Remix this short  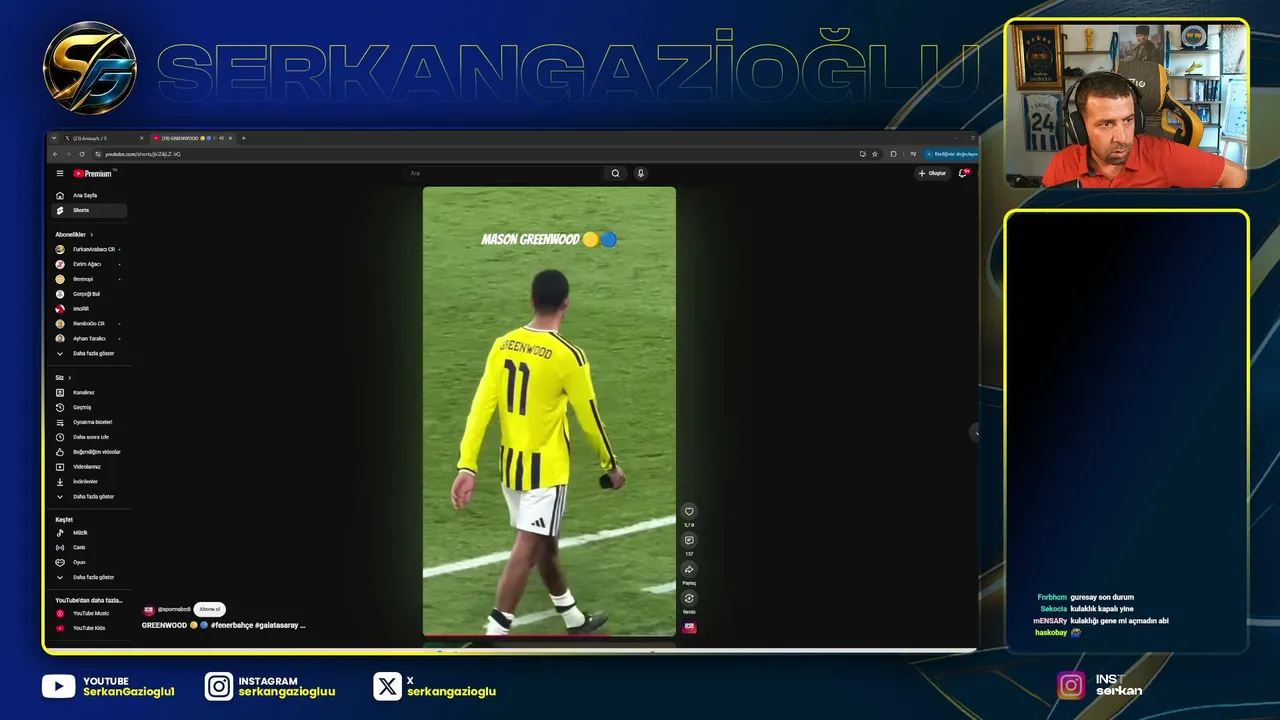click(x=689, y=599)
